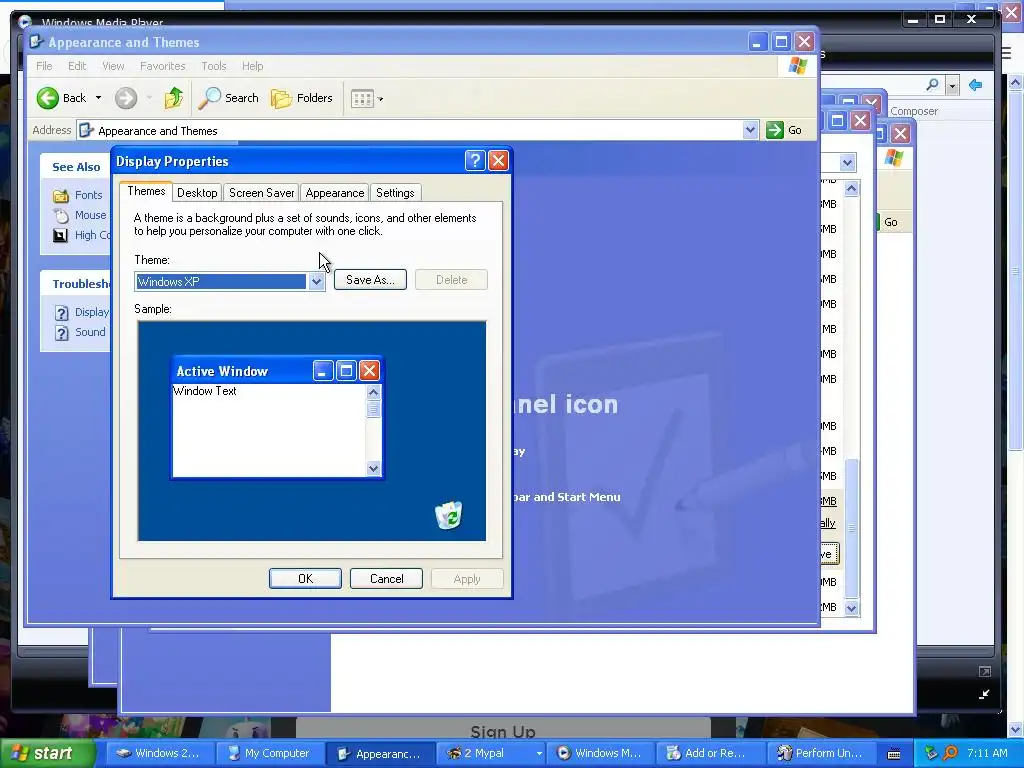Click the tray network shield icon
This screenshot has width=1024, height=768.
click(931, 753)
